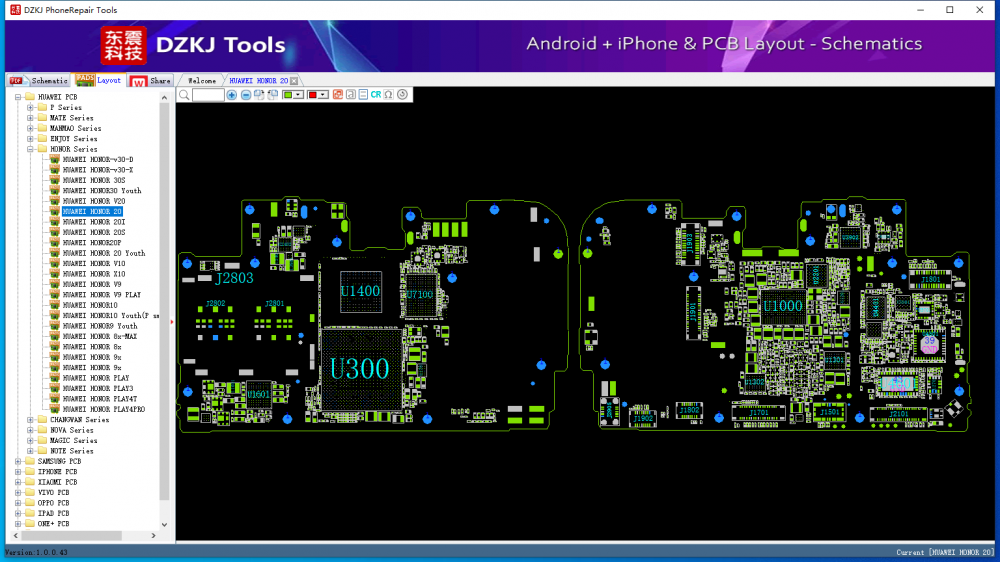This screenshot has height=562, width=1000.
Task: Click the circular clock icon in toolbar
Action: tap(402, 94)
